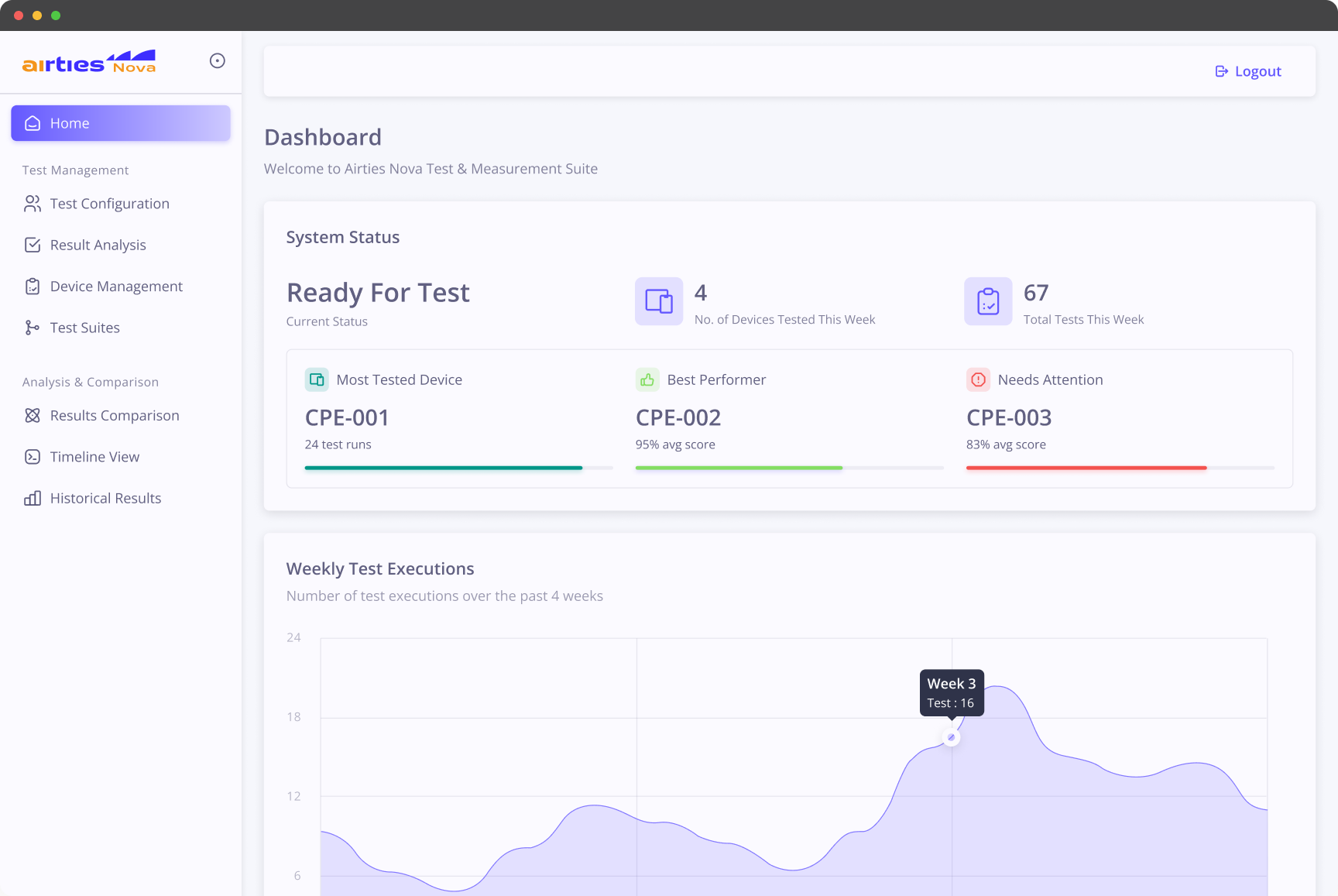Screen dimensions: 1338x896
Task: Click the Historical Results bar chart icon
Action: click(33, 498)
